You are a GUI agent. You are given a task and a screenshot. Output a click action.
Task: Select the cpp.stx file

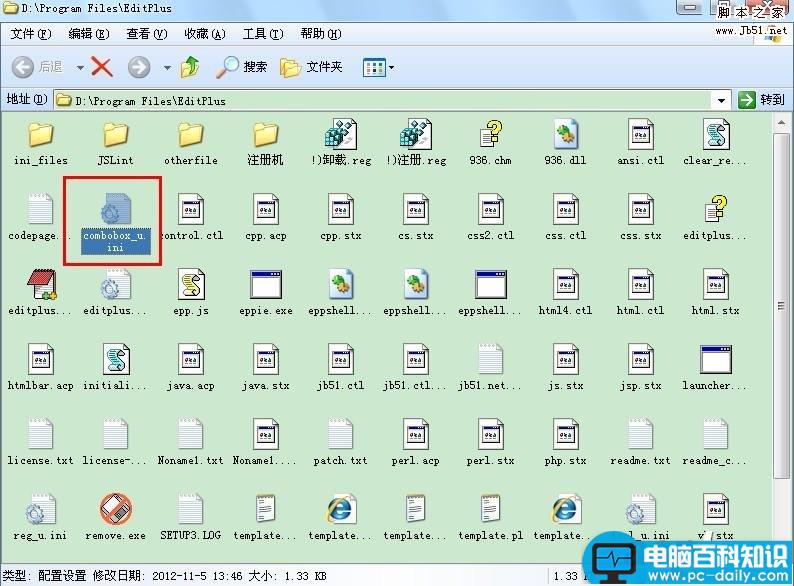click(x=341, y=218)
